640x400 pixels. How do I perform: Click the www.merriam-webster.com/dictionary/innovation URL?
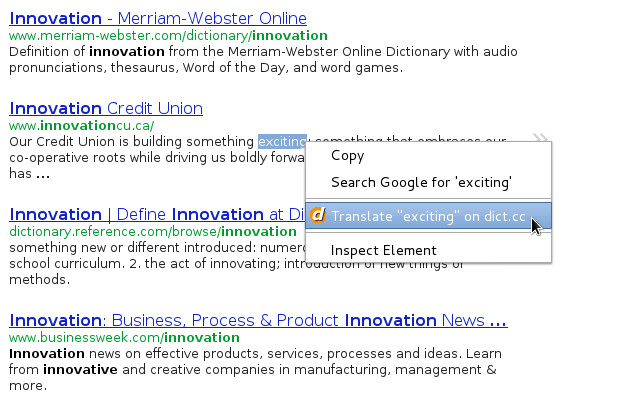(168, 36)
